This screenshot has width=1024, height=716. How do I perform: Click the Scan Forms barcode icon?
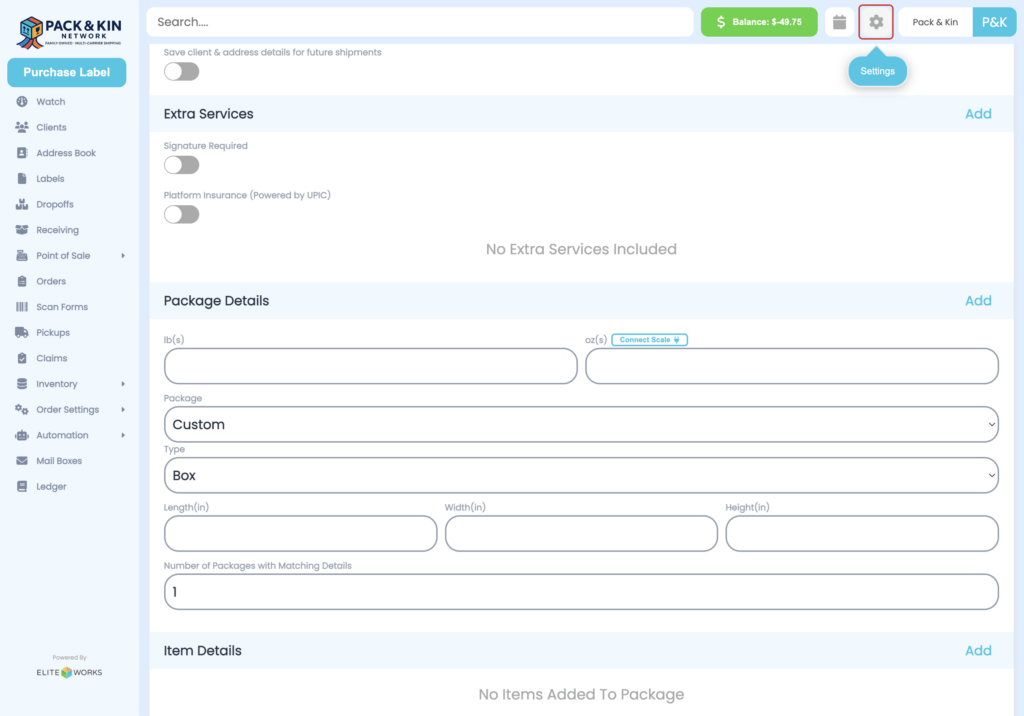22,307
